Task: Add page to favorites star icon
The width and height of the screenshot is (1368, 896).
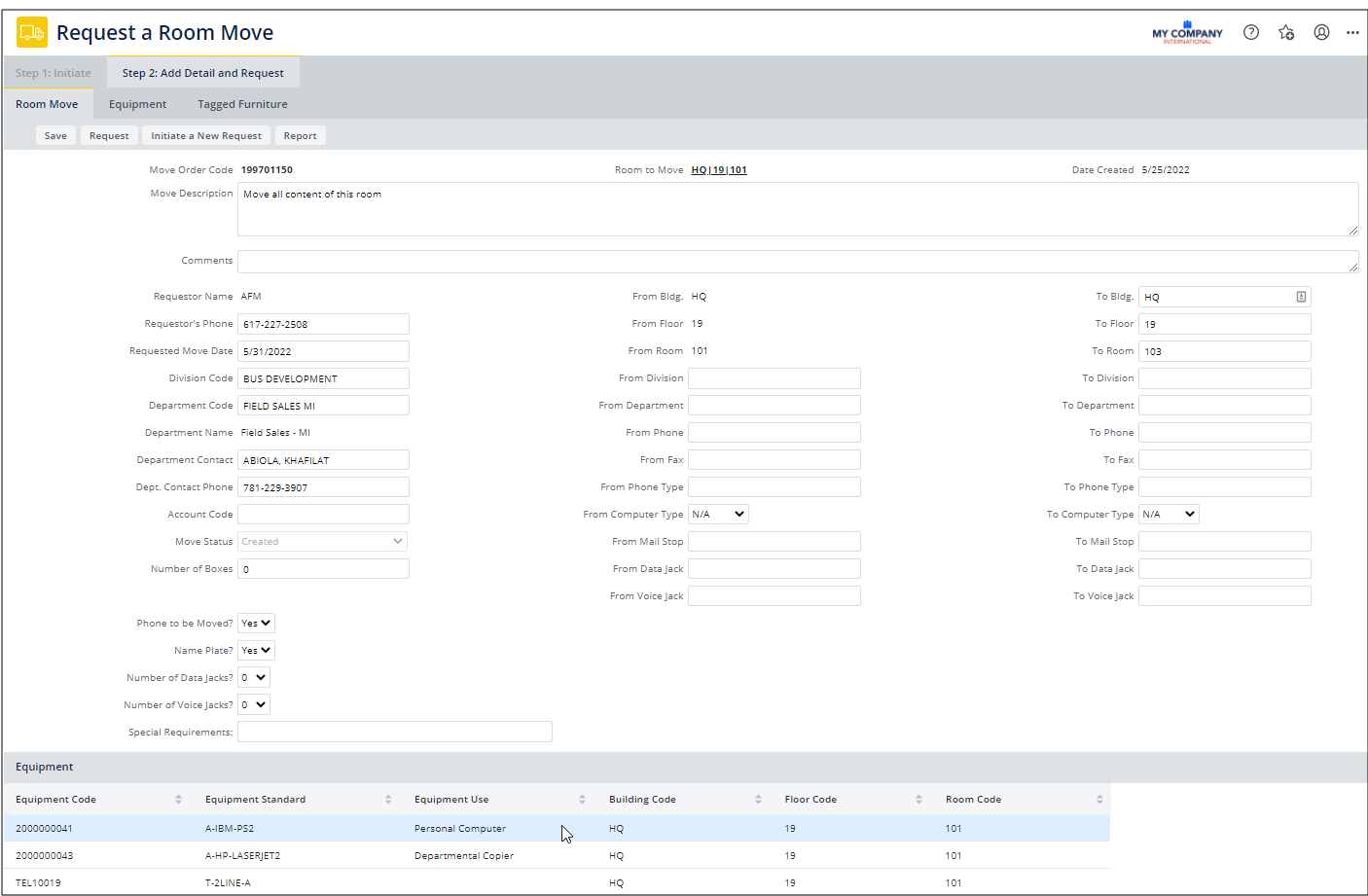Action: (x=1286, y=32)
